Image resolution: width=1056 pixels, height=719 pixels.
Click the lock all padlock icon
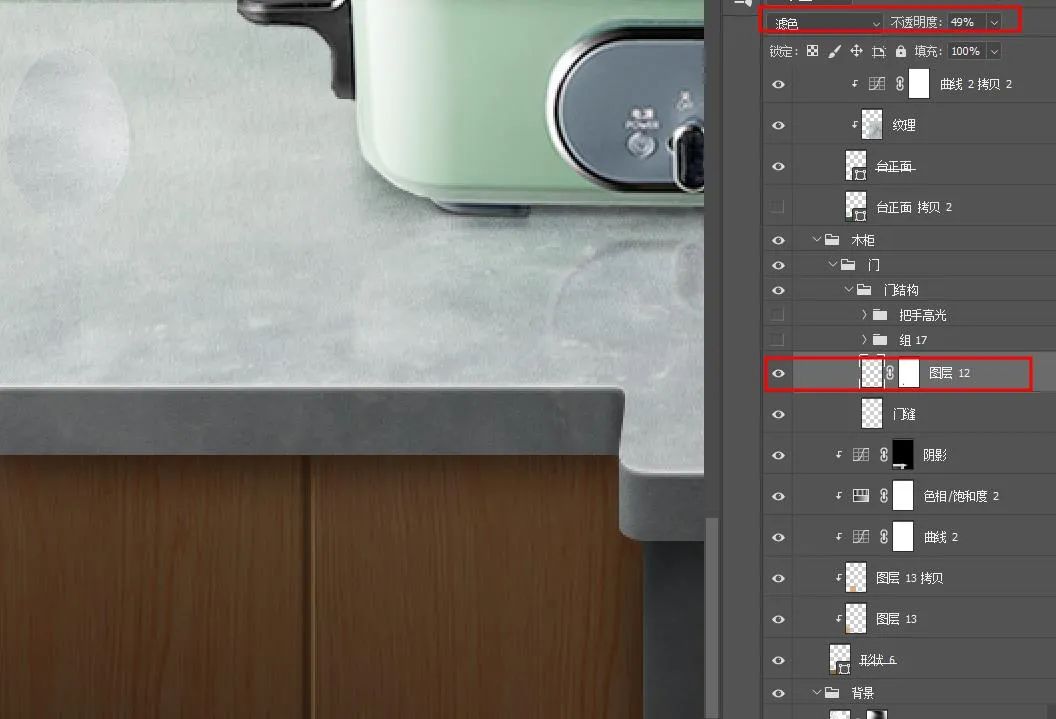pyautogui.click(x=901, y=51)
